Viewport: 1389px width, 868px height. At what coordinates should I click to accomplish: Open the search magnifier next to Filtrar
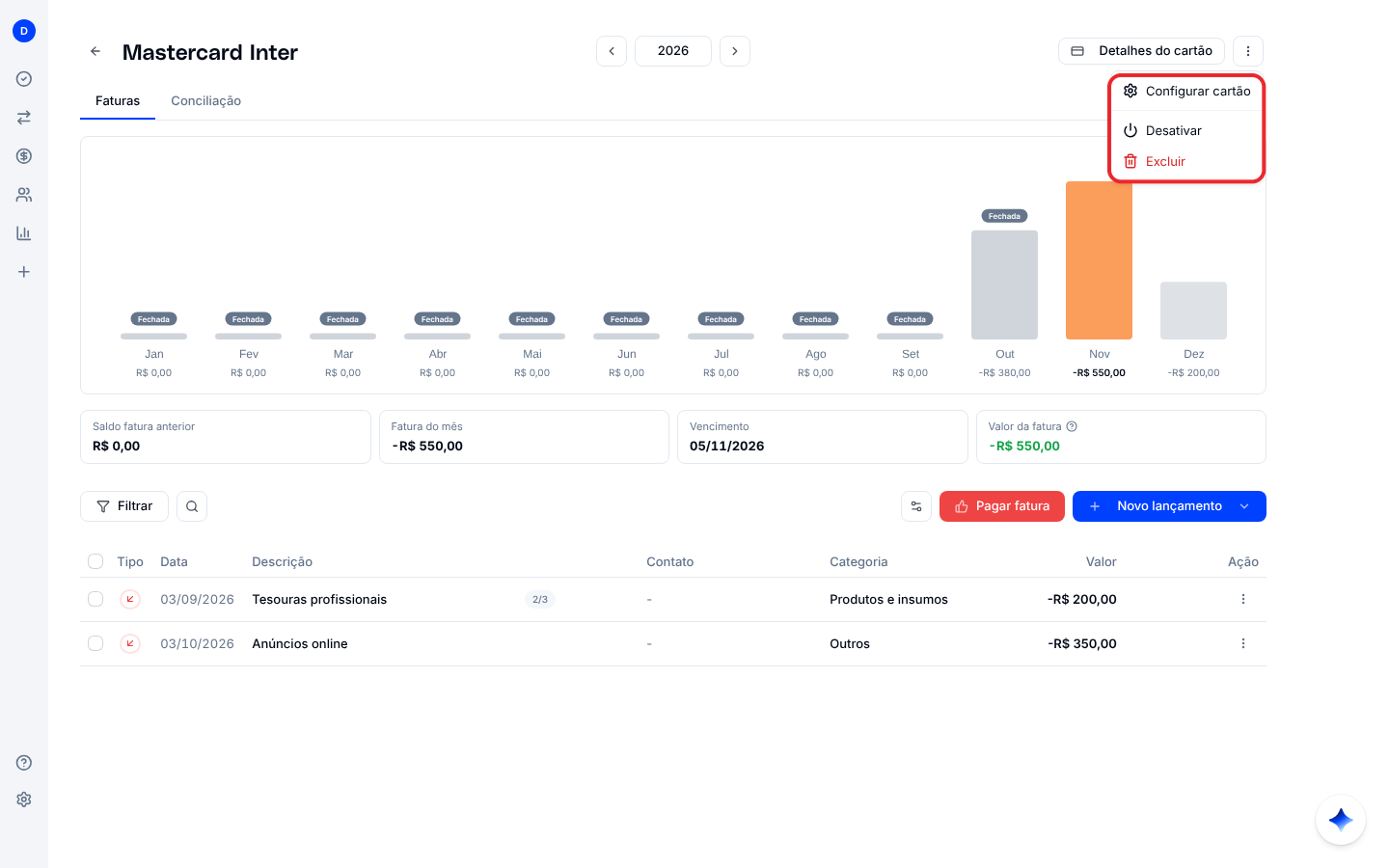point(192,506)
